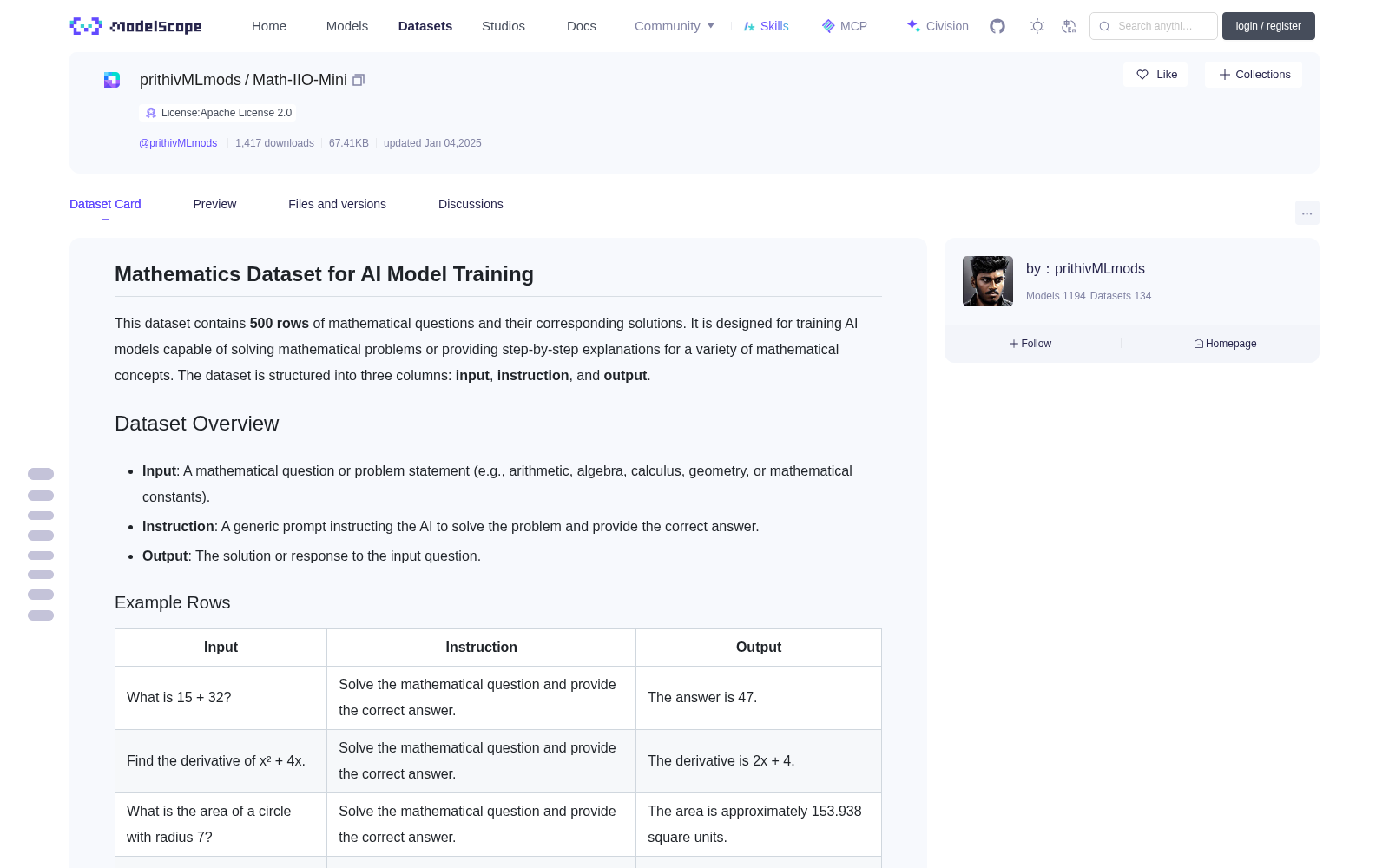Viewport: 1389px width, 868px height.
Task: Click the 'Example Rows' heading
Action: point(173,602)
